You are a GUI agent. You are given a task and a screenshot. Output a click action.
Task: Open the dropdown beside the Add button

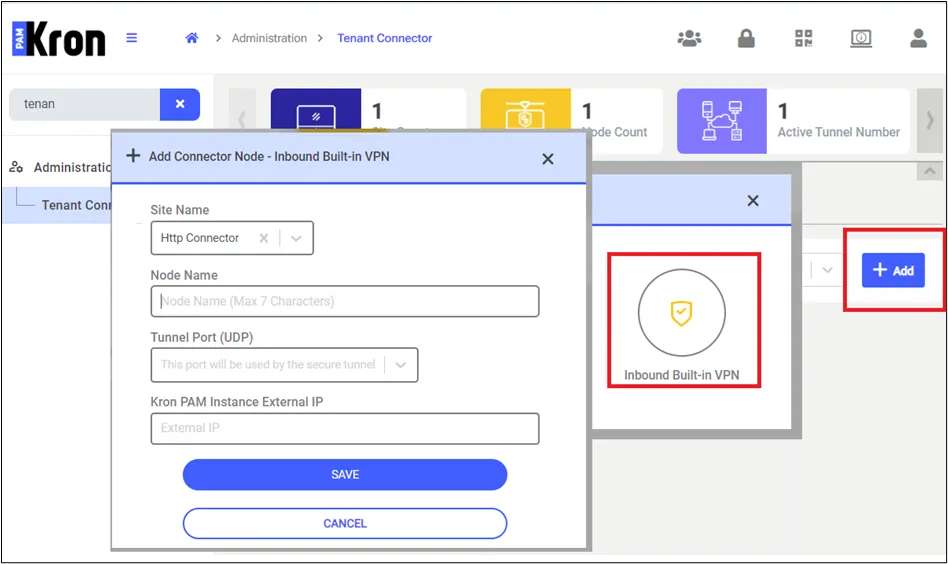click(x=827, y=270)
